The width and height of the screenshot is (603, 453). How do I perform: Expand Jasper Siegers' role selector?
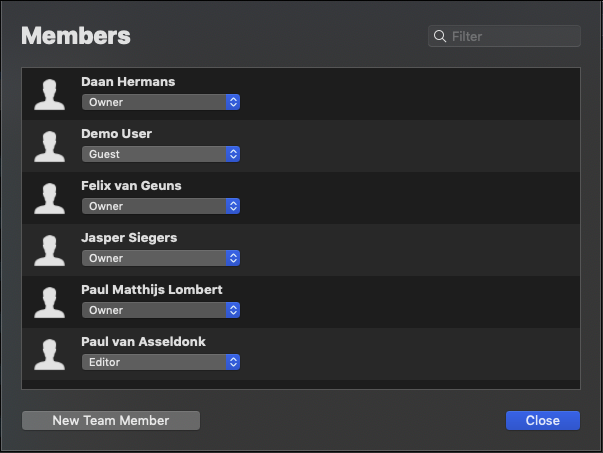(x=160, y=258)
